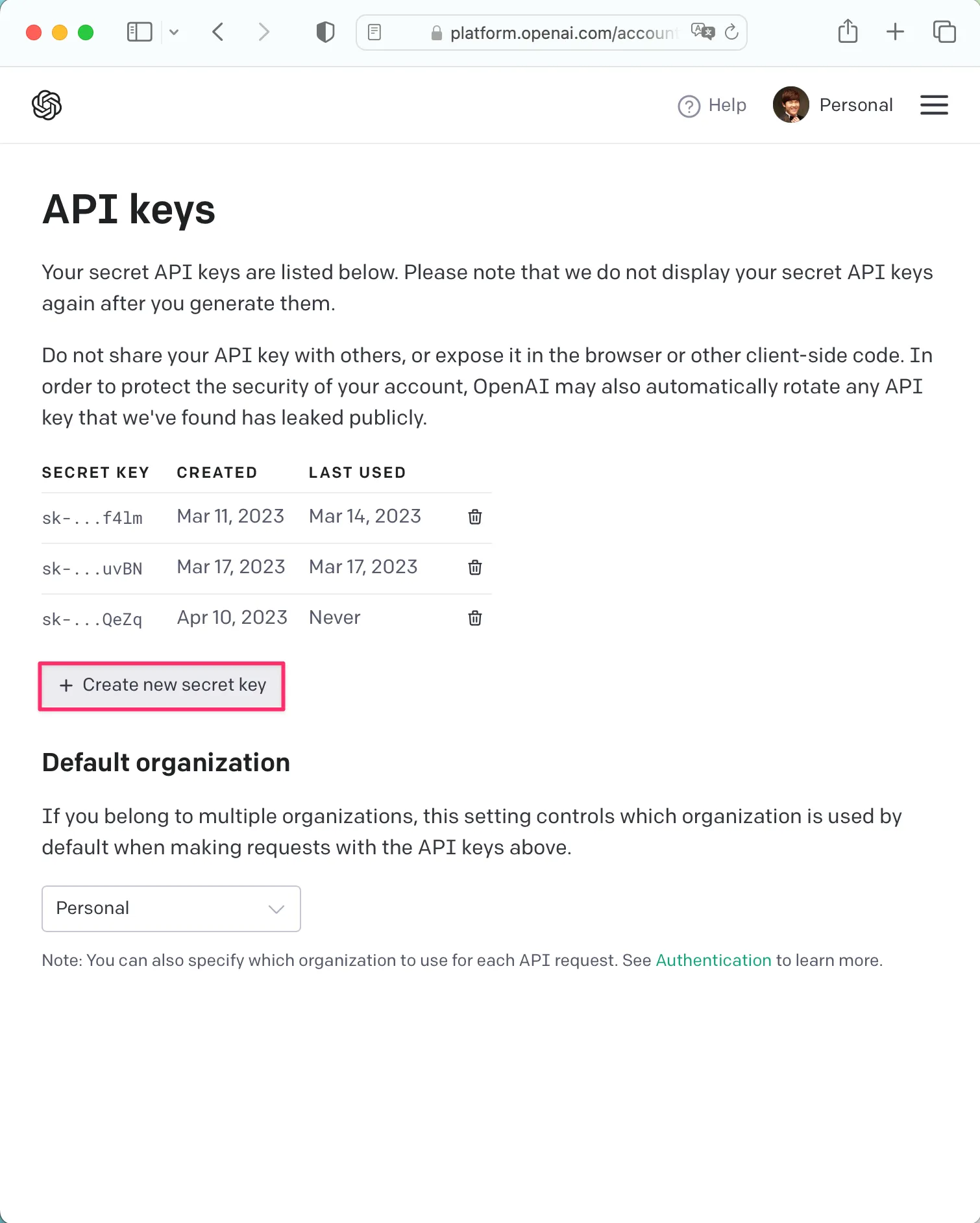The height and width of the screenshot is (1223, 980).
Task: Open the translate icon in the address bar
Action: pos(703,31)
